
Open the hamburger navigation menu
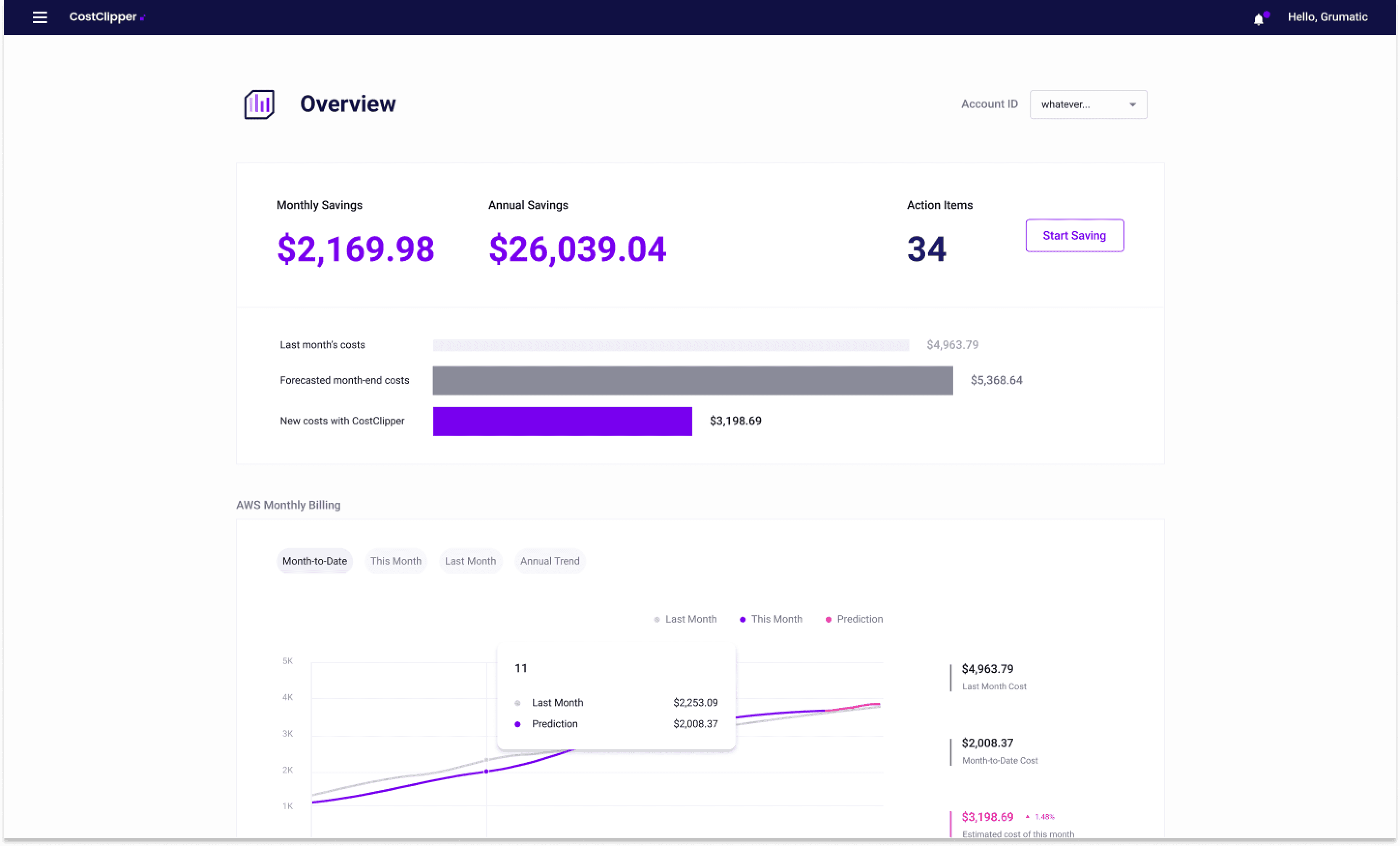pos(40,17)
